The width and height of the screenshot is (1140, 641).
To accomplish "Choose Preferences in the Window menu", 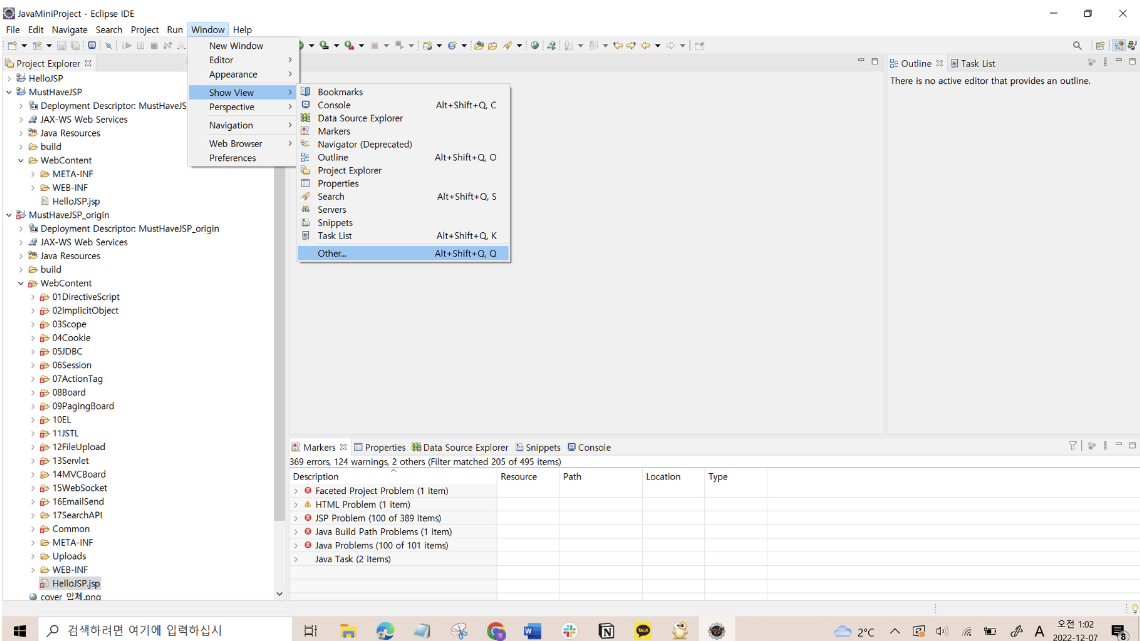I will coord(244,158).
